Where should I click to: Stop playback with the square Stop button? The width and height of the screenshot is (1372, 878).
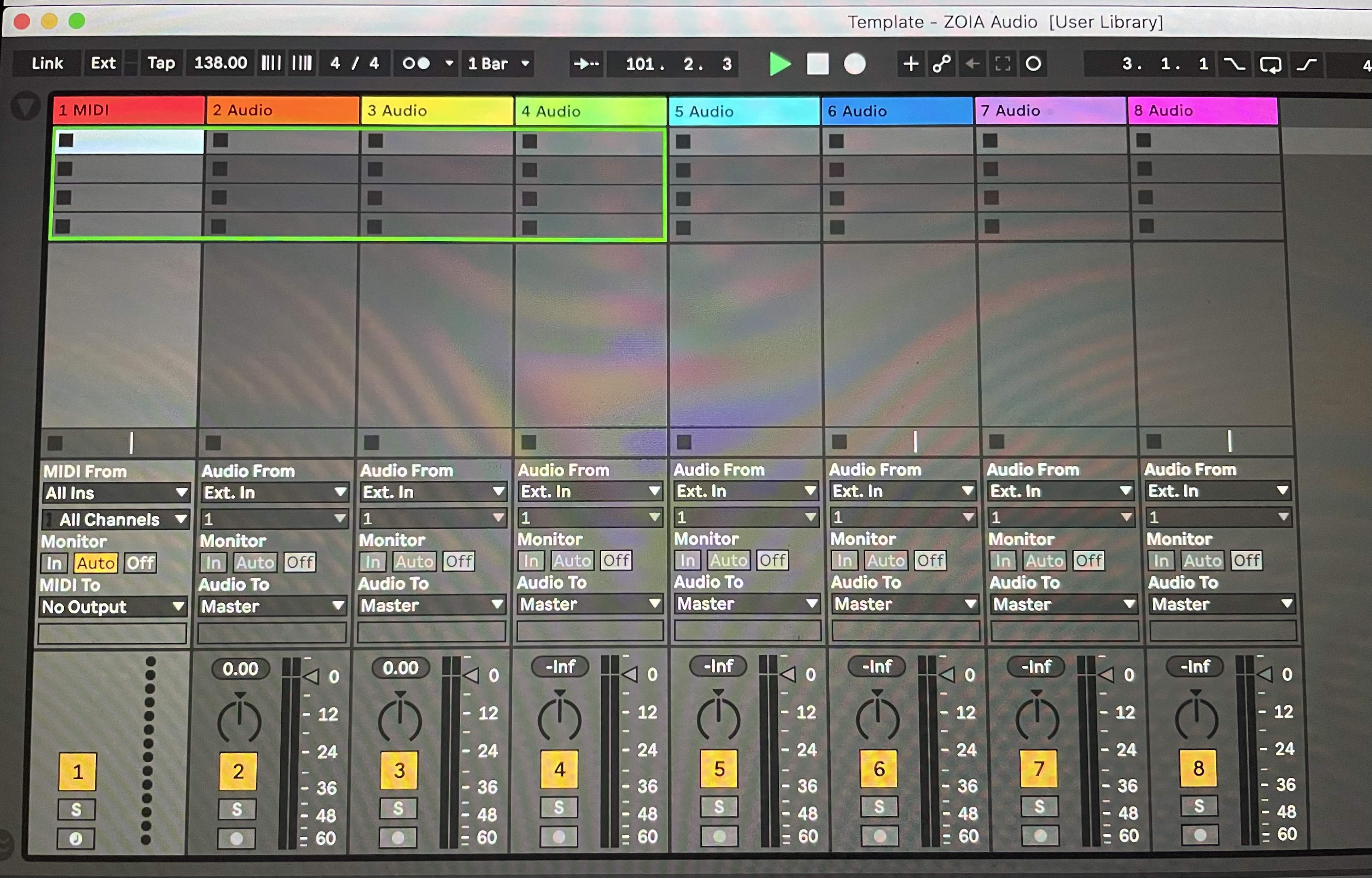817,64
